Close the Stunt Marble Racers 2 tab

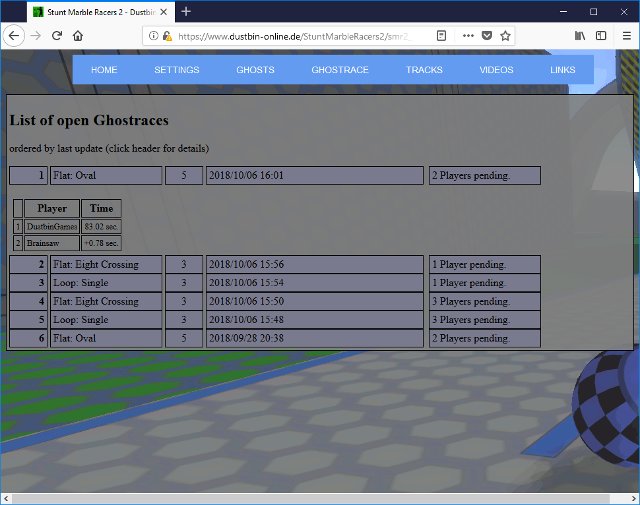click(x=163, y=12)
